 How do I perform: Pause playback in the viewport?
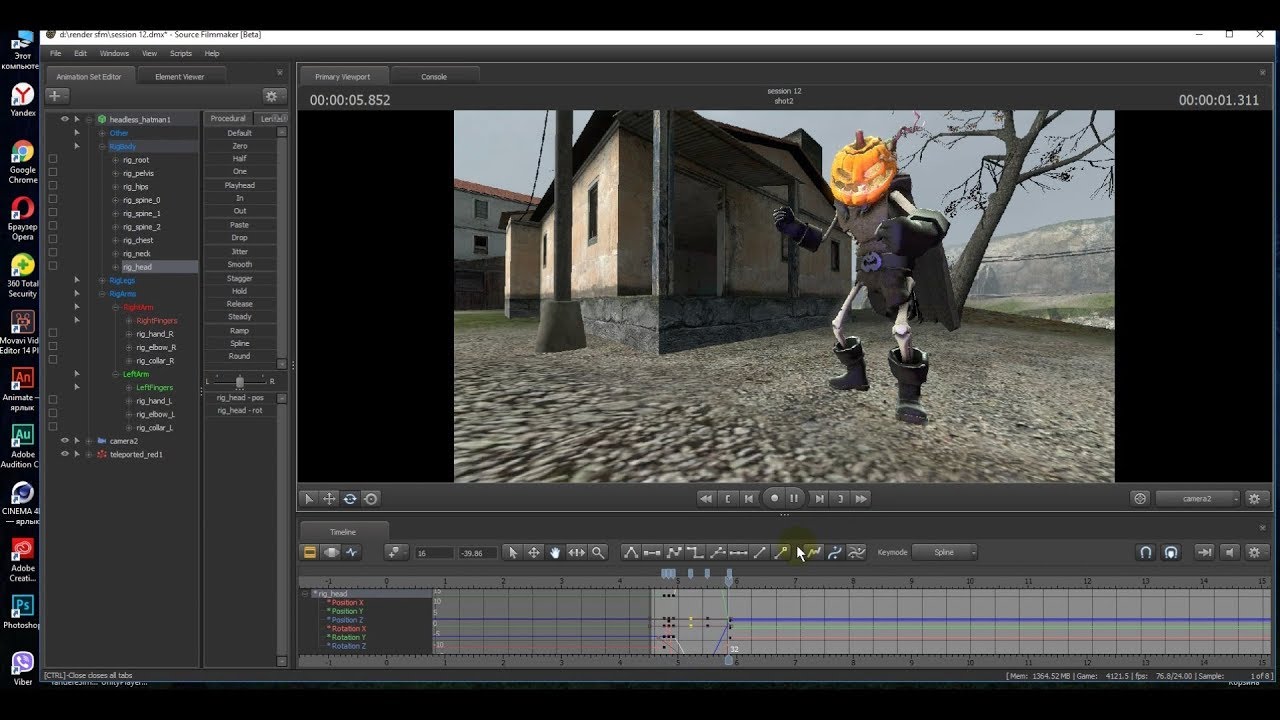pyautogui.click(x=794, y=498)
